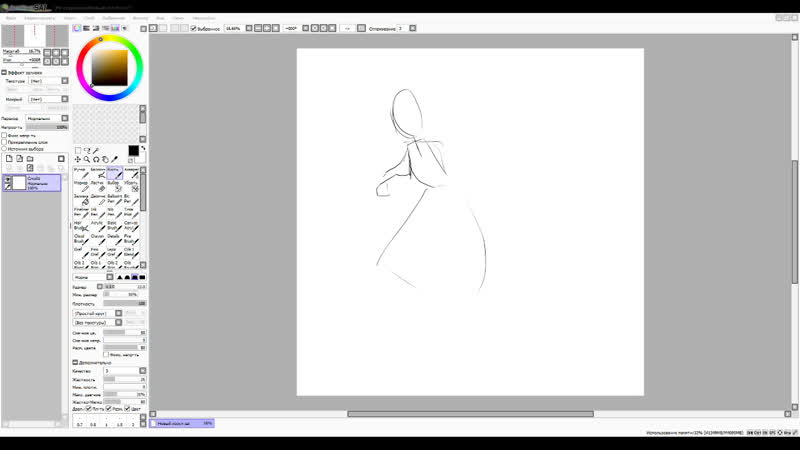This screenshot has height=450, width=800.
Task: Adjust the layer Непрозрачность opacity slider
Action: coord(47,127)
